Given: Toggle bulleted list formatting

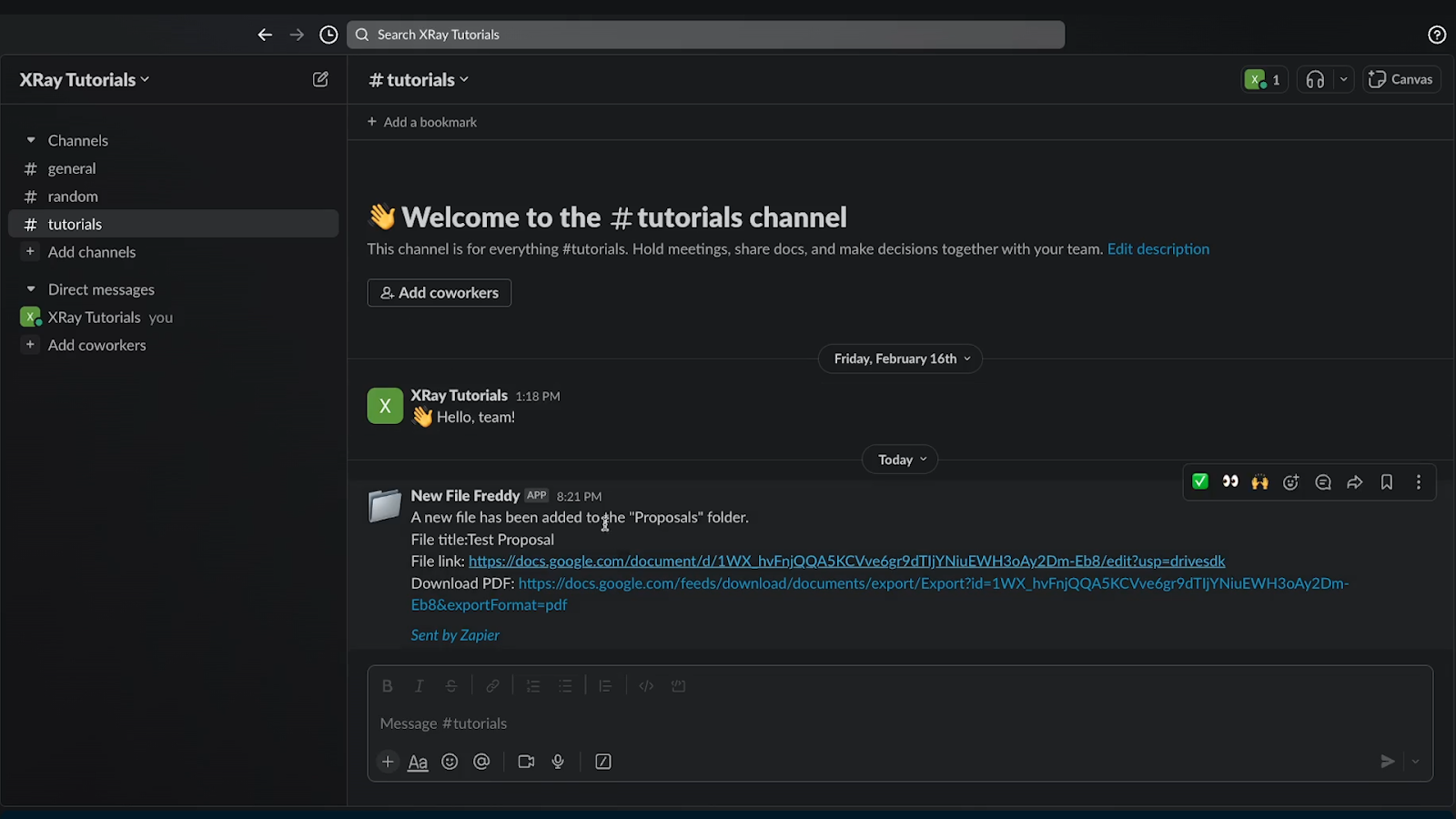Looking at the screenshot, I should [x=565, y=686].
